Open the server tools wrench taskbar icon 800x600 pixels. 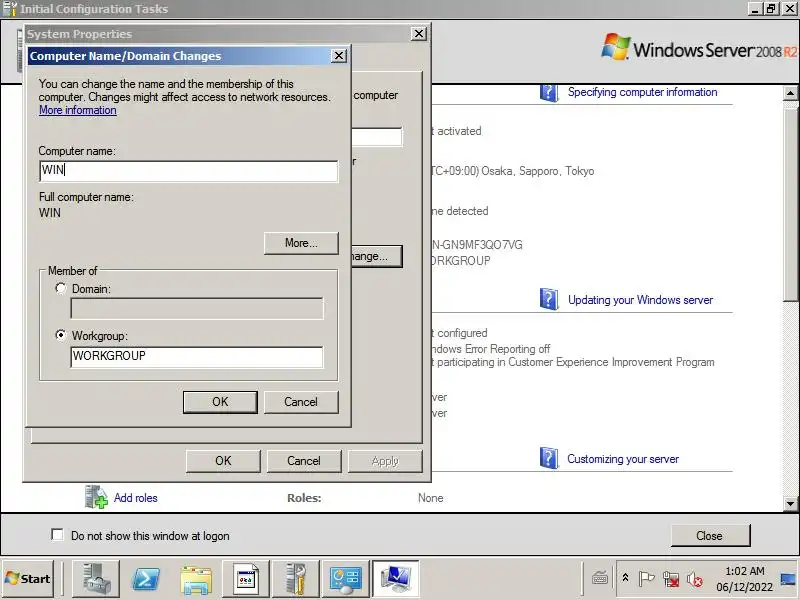click(296, 579)
